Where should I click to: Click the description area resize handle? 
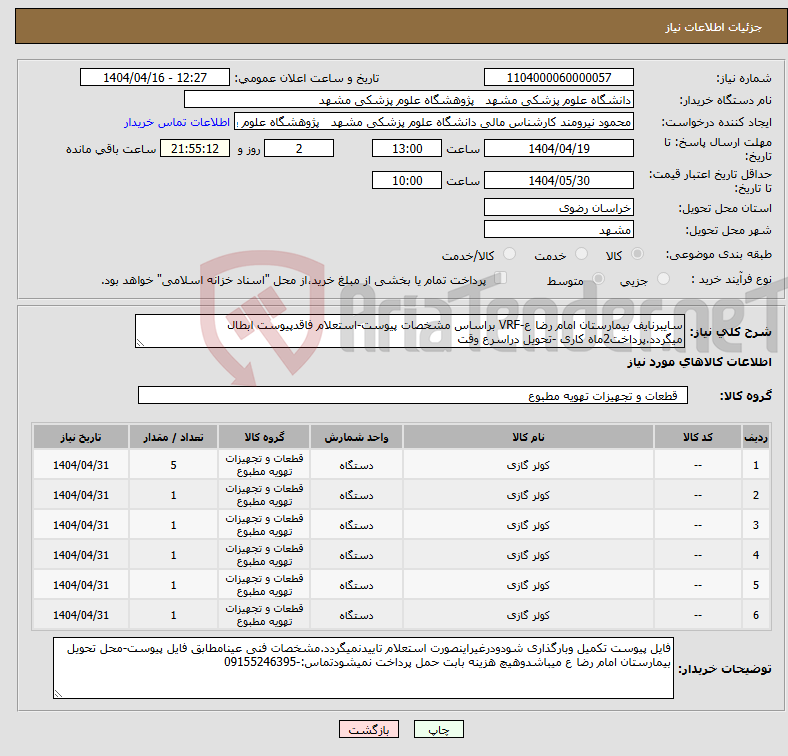click(x=140, y=343)
